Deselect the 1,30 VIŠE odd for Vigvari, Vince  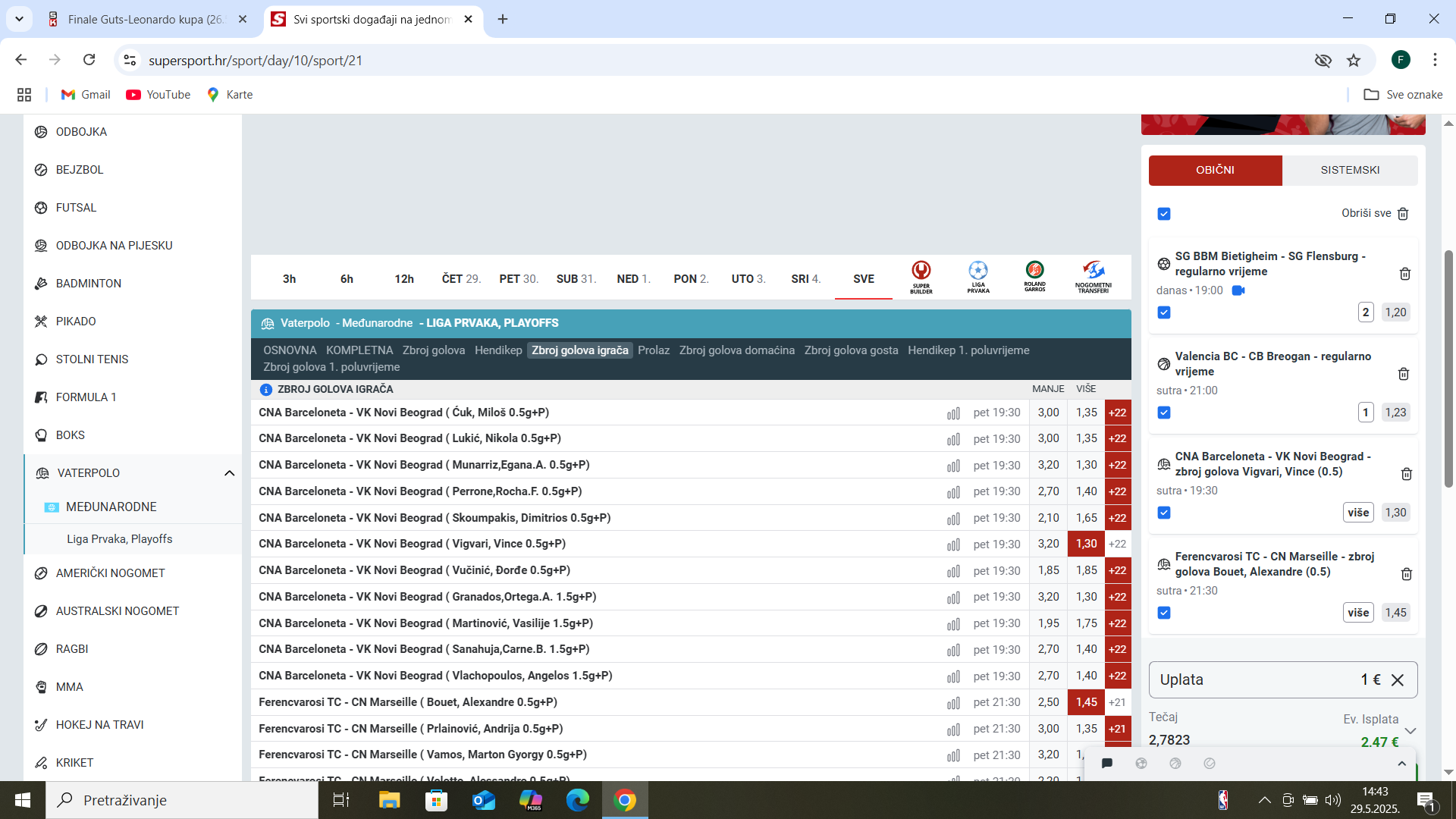click(x=1086, y=544)
